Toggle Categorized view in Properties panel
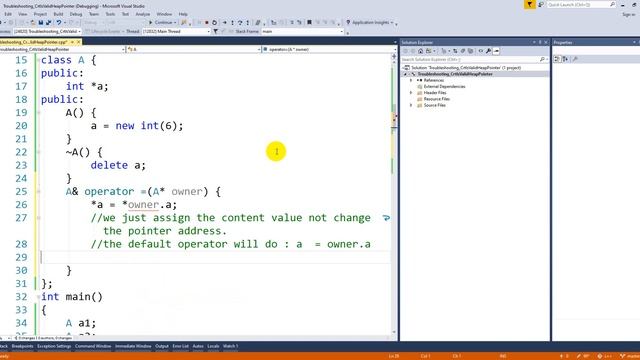The width and height of the screenshot is (640, 360). click(558, 59)
